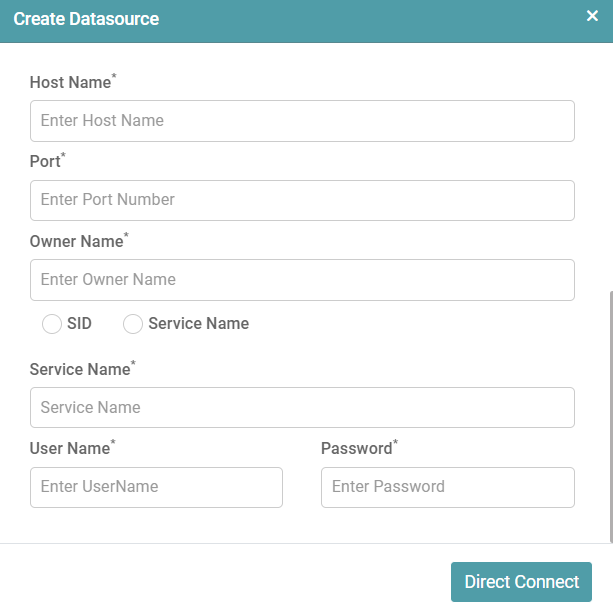Click the Port field label

pyautogui.click(x=45, y=161)
